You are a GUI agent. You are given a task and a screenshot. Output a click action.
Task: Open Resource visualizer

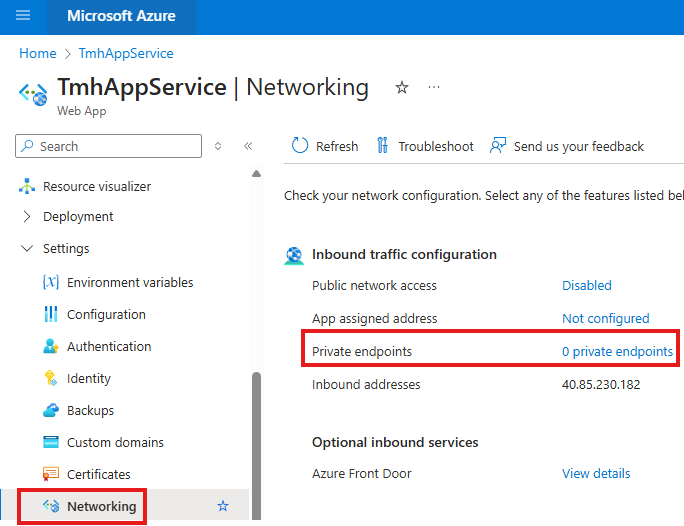coord(97,186)
